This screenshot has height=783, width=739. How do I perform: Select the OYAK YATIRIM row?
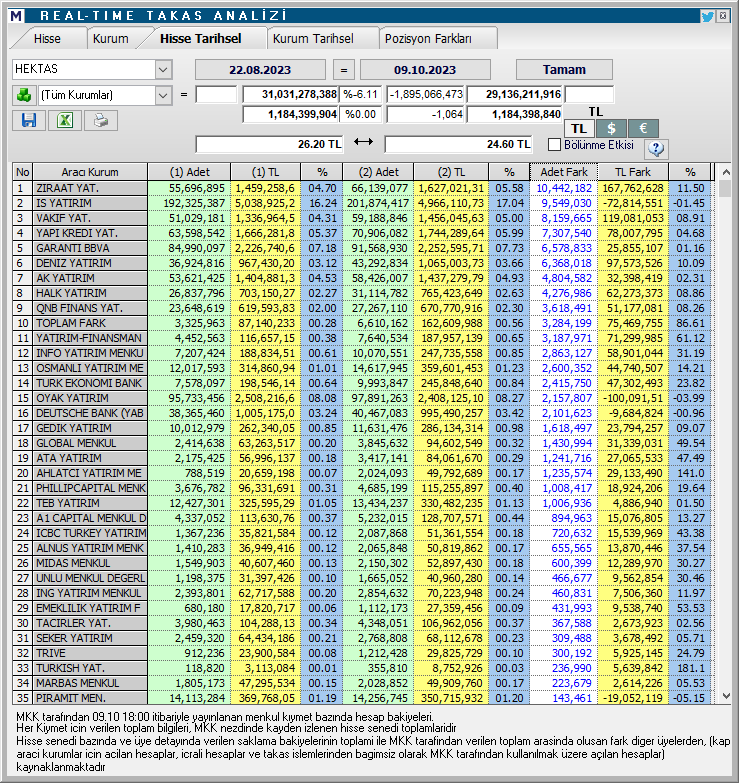[x=363, y=398]
